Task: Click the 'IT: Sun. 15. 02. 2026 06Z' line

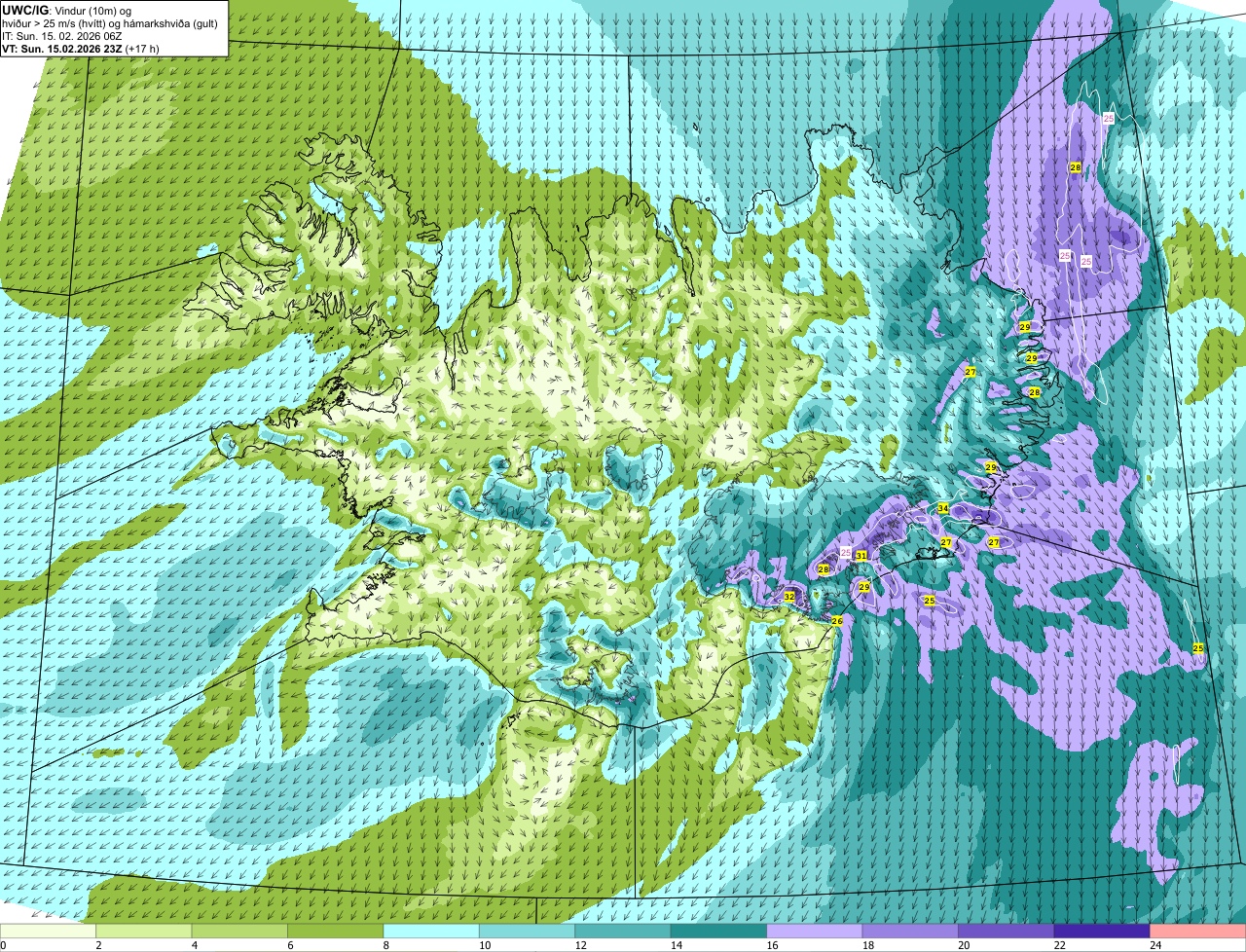Action: click(x=62, y=35)
